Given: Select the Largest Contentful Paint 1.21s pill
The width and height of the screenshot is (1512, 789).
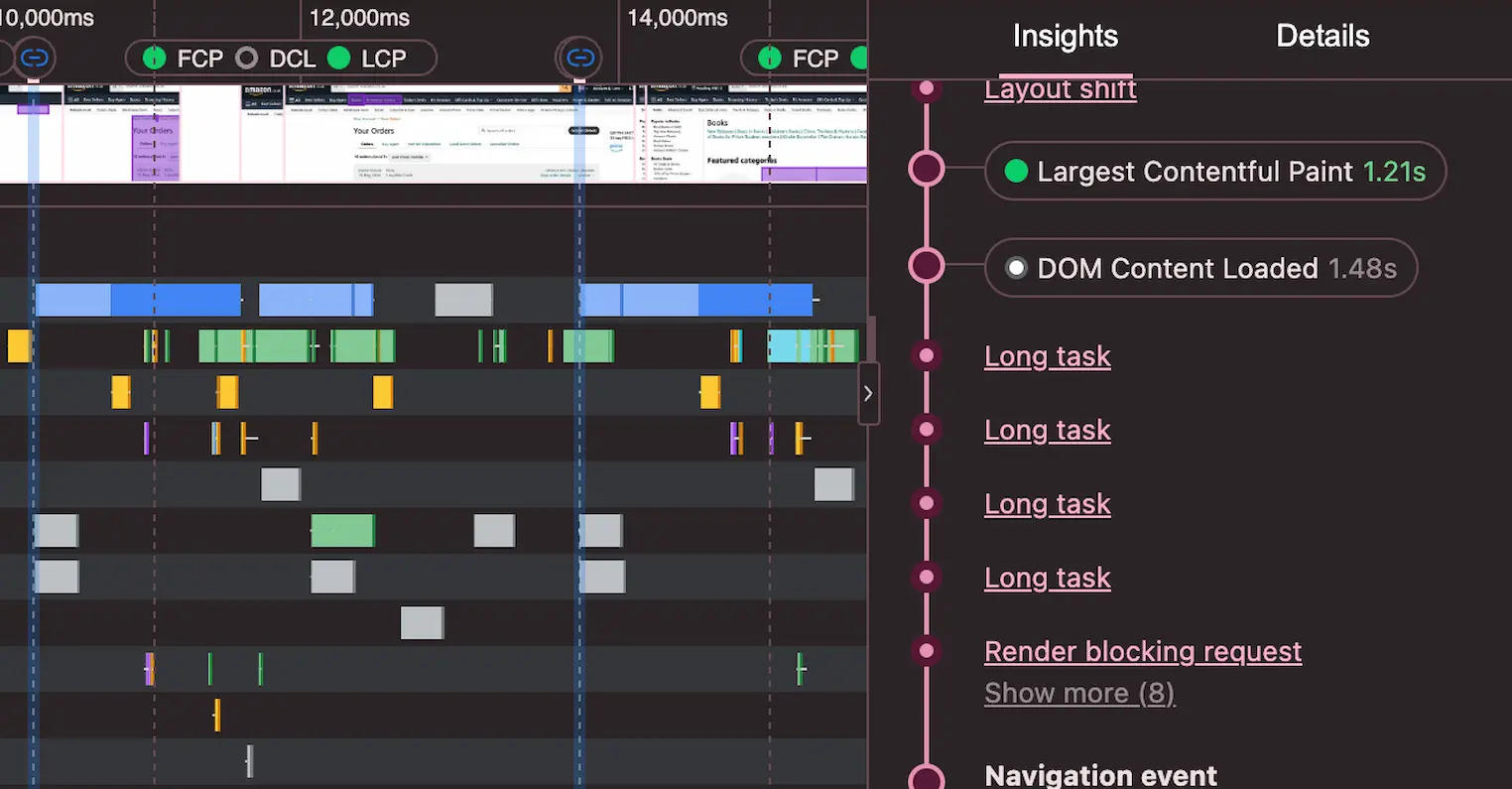Looking at the screenshot, I should coord(1215,171).
